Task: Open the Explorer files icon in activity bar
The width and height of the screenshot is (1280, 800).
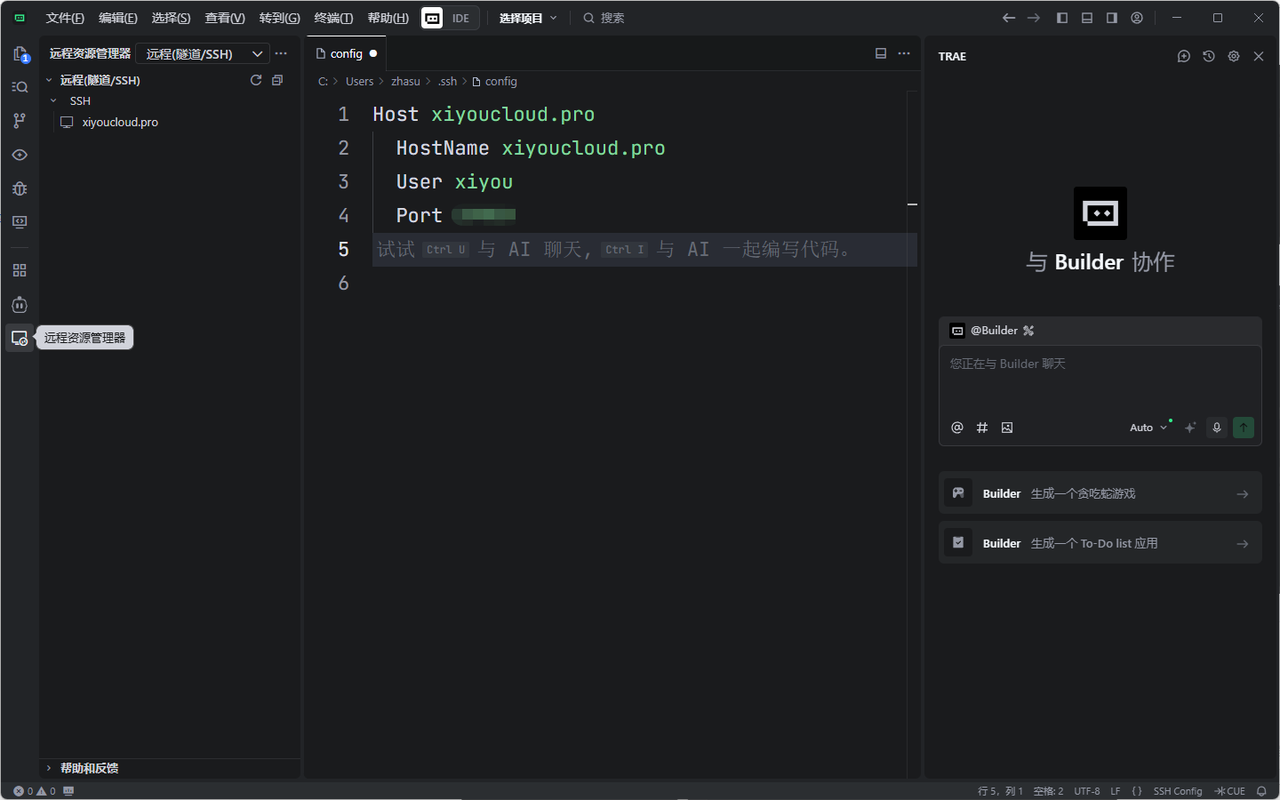Action: coord(19,54)
